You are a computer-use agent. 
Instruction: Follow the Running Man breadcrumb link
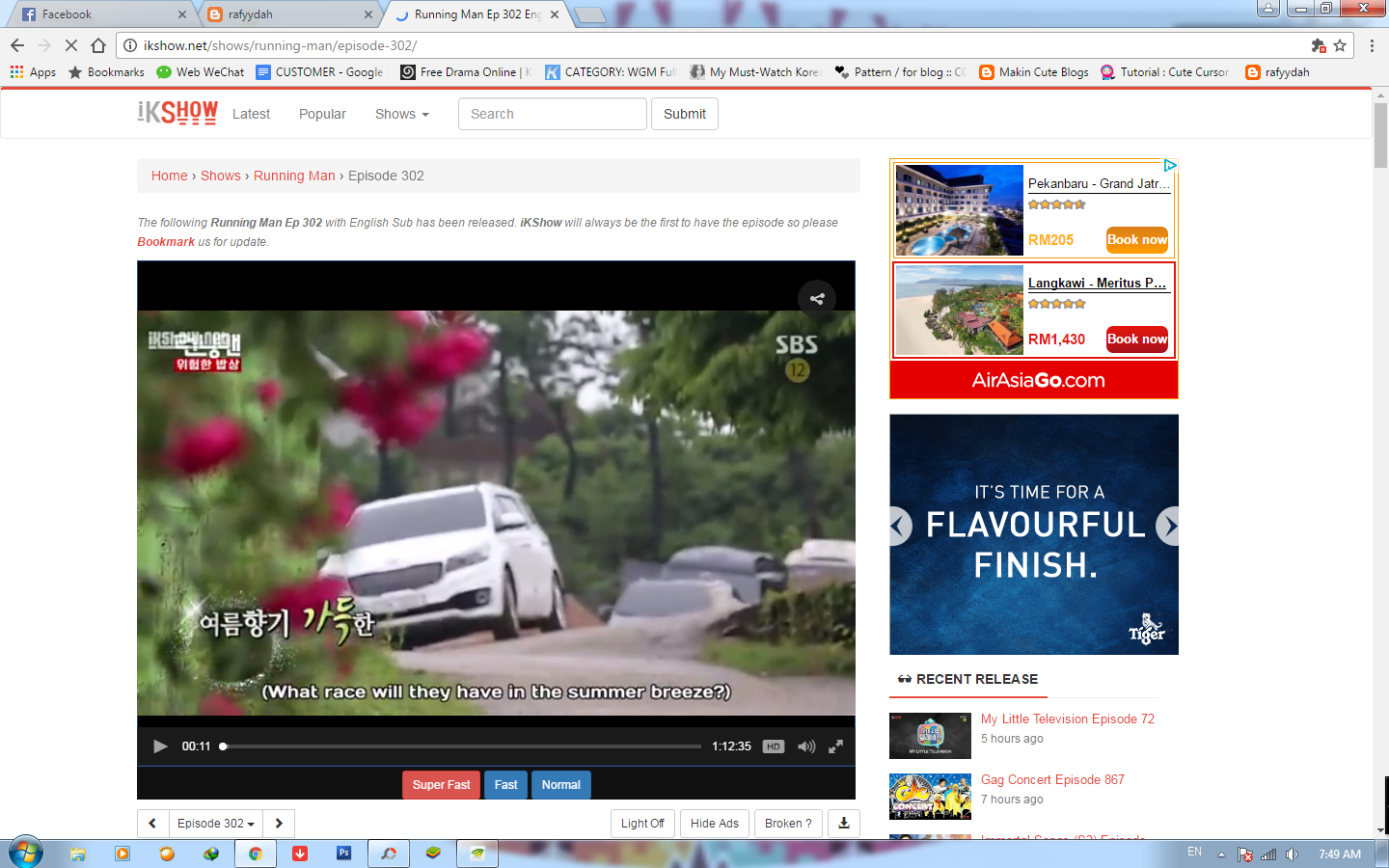tap(294, 176)
